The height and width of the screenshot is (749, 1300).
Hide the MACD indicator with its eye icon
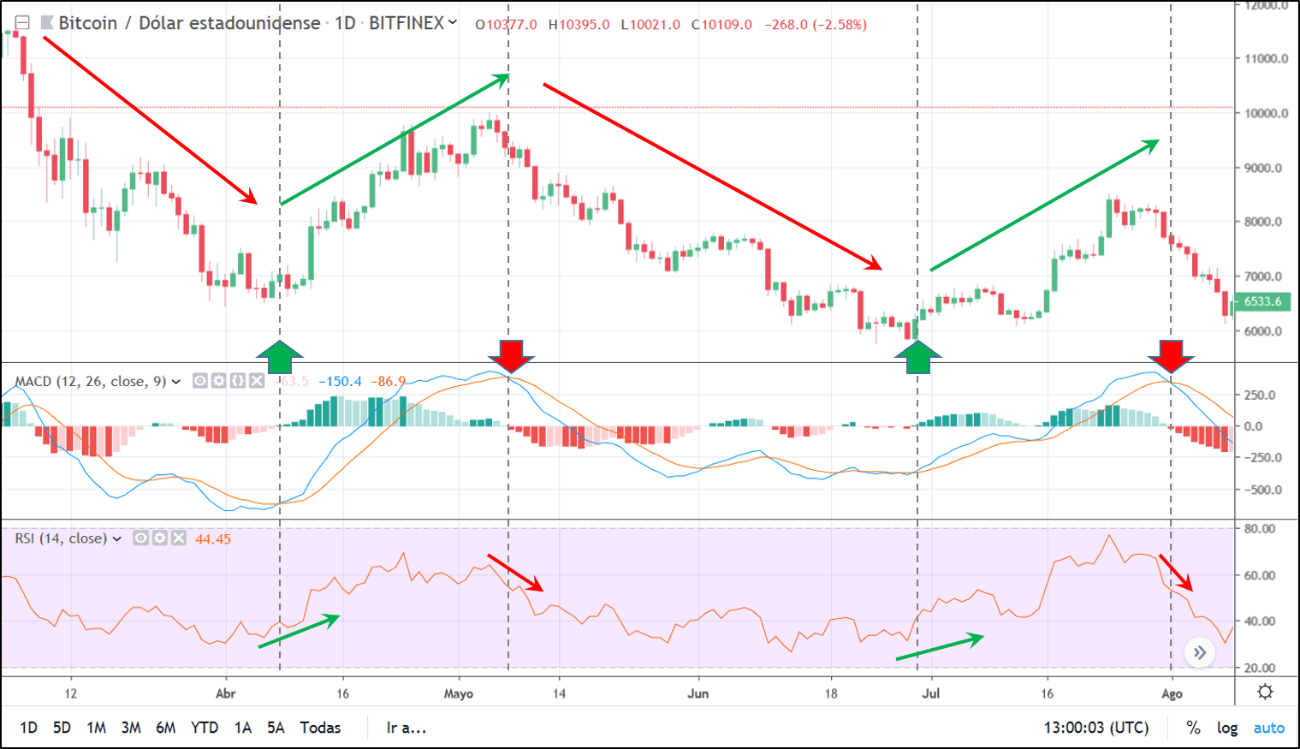click(x=200, y=381)
